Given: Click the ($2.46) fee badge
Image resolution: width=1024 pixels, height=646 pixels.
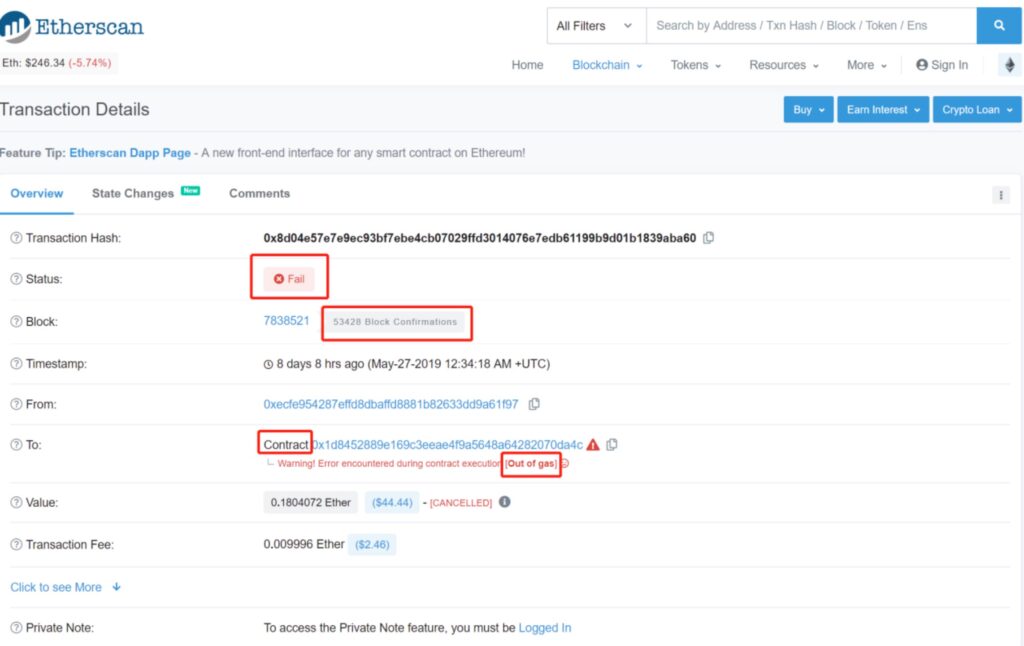Looking at the screenshot, I should [x=372, y=544].
